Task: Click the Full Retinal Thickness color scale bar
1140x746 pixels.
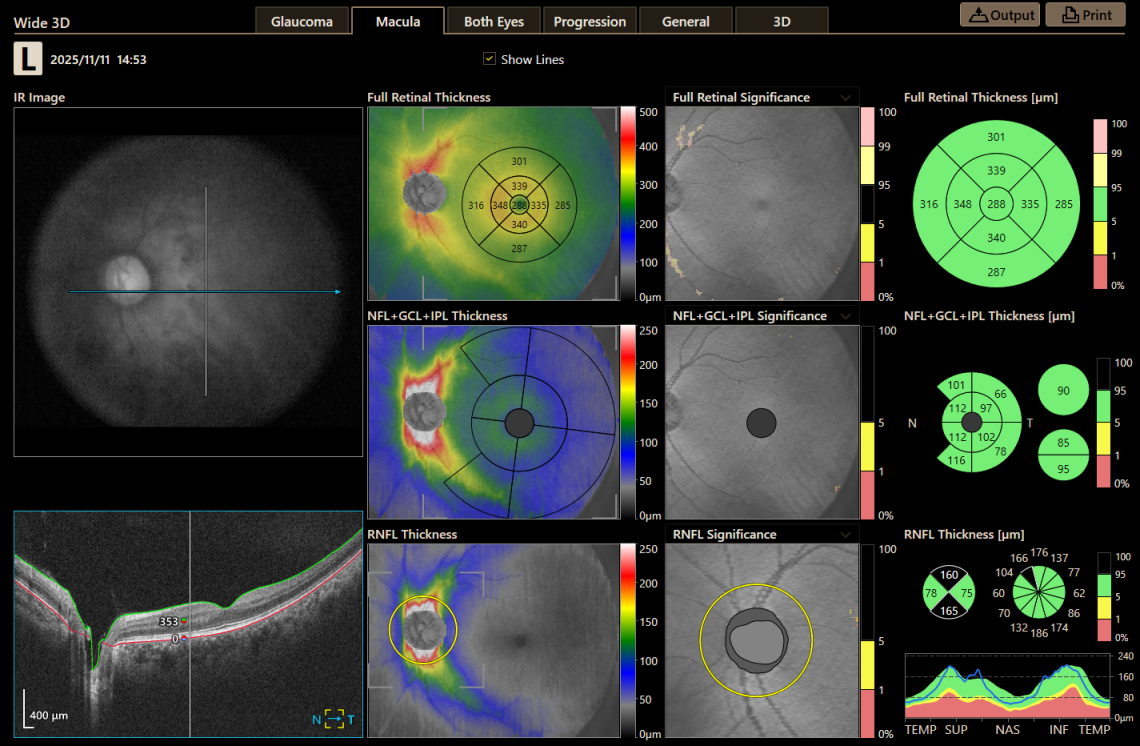Action: pyautogui.click(x=631, y=200)
